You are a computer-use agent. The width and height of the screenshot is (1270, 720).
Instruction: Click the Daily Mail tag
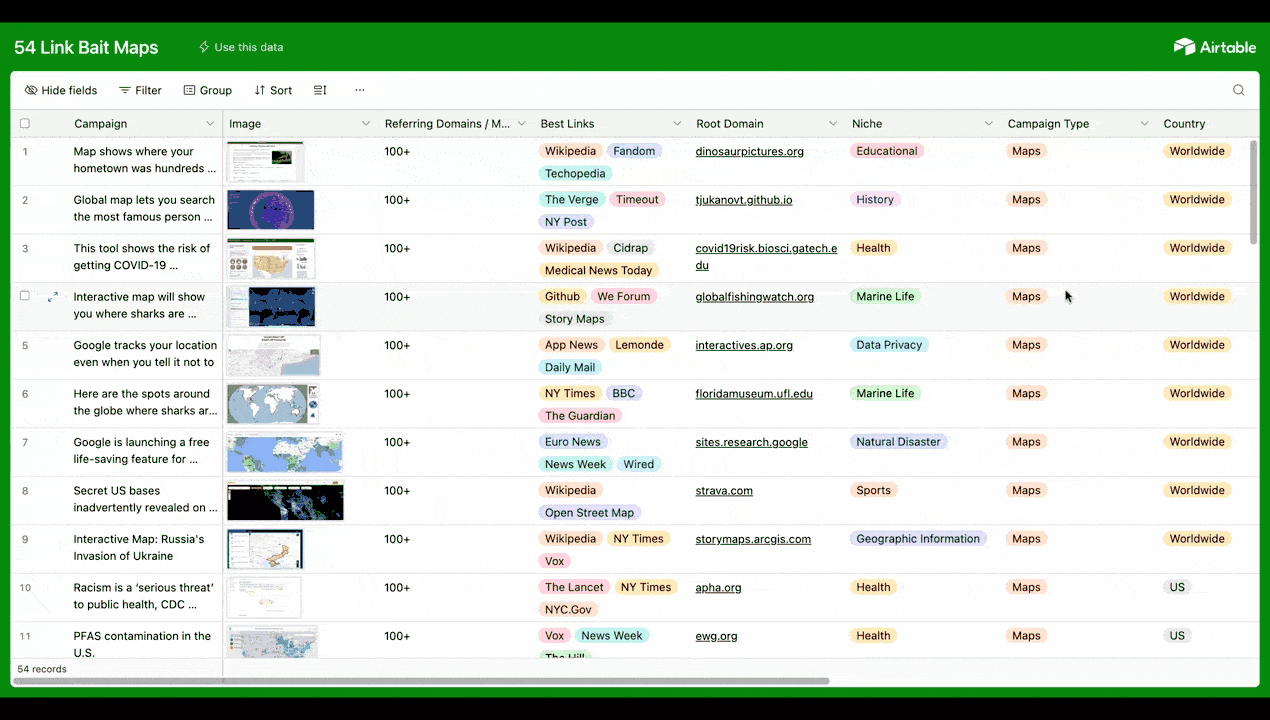[x=570, y=368]
